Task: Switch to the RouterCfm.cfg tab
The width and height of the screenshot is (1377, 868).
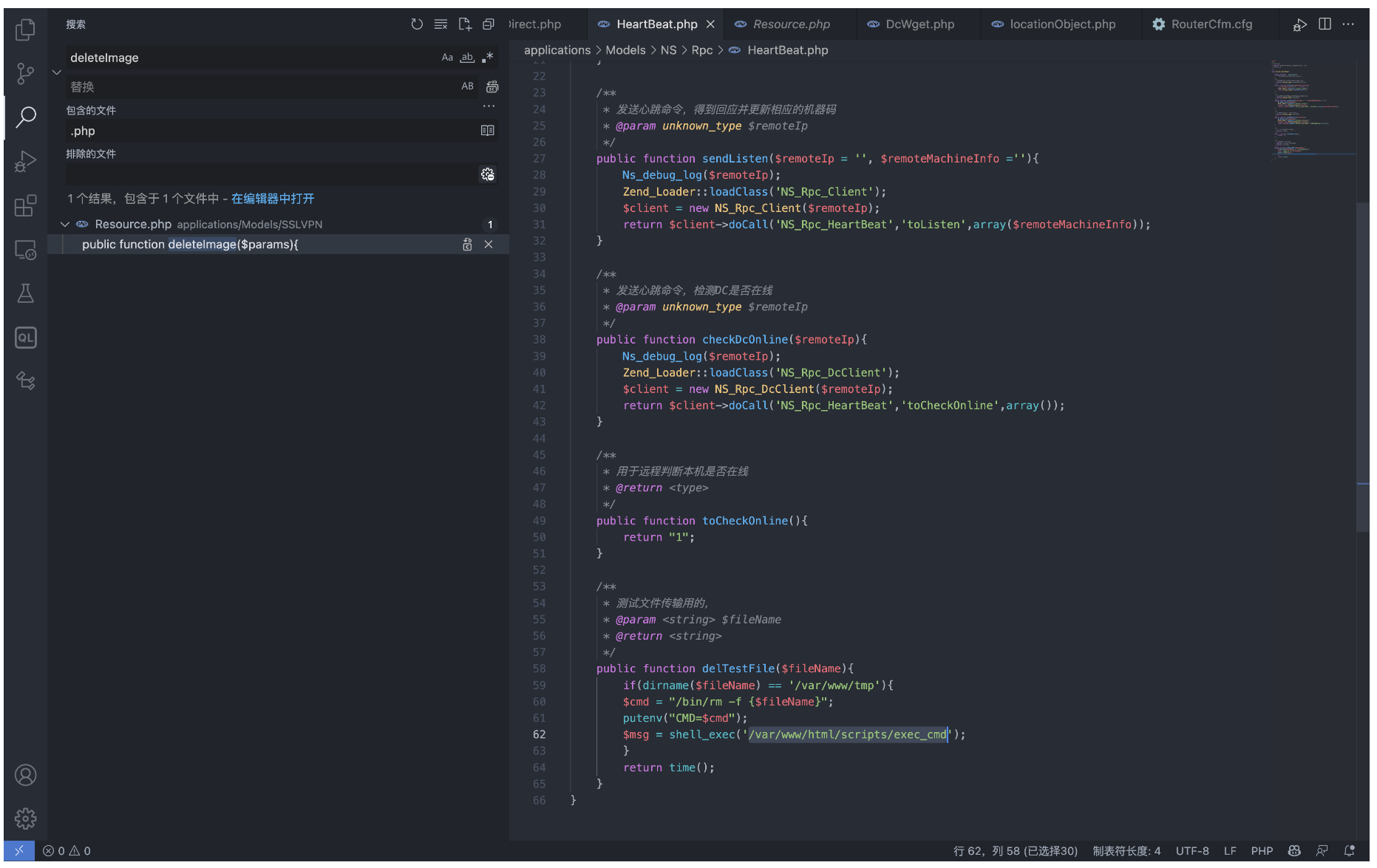Action: [1211, 24]
